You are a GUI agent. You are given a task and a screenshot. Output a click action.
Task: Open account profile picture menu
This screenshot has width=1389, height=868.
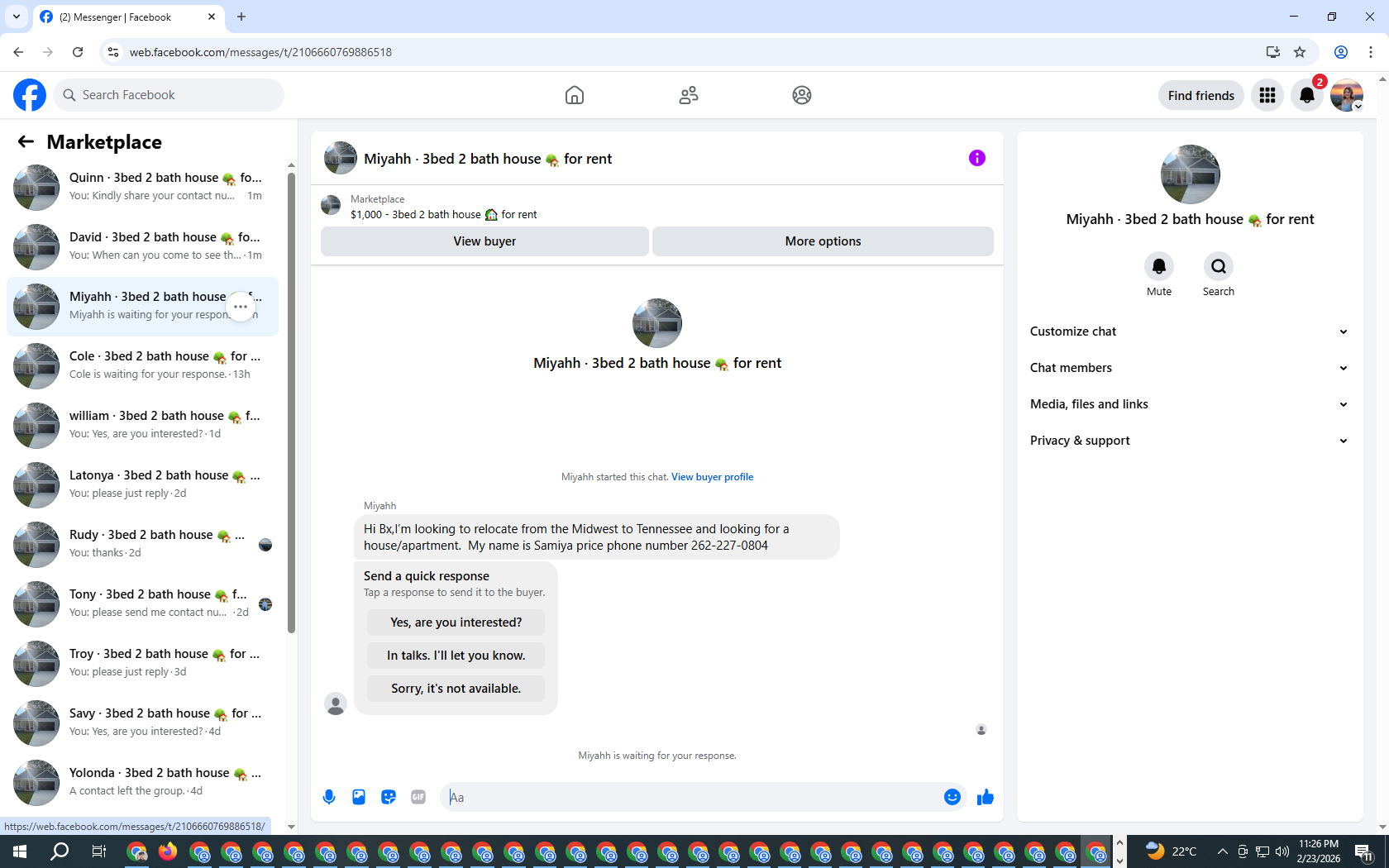pyautogui.click(x=1347, y=95)
